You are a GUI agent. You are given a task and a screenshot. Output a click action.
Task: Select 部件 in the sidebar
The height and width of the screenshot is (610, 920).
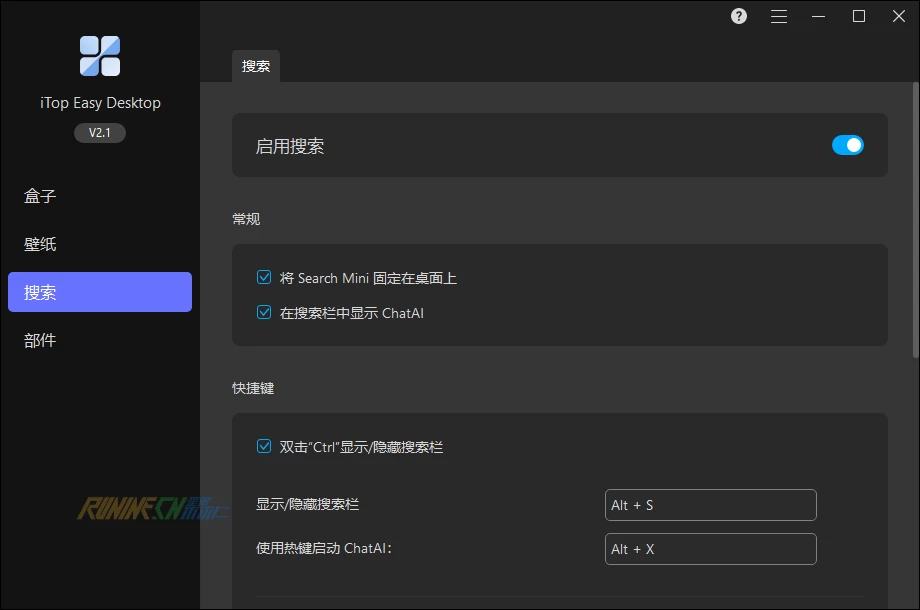(100, 340)
